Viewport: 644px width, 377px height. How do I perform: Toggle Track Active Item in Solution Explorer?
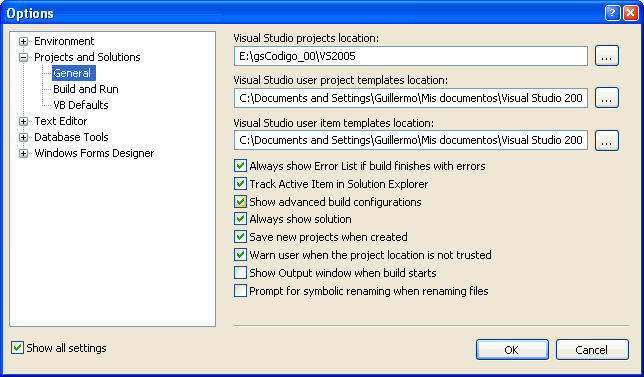tap(240, 184)
